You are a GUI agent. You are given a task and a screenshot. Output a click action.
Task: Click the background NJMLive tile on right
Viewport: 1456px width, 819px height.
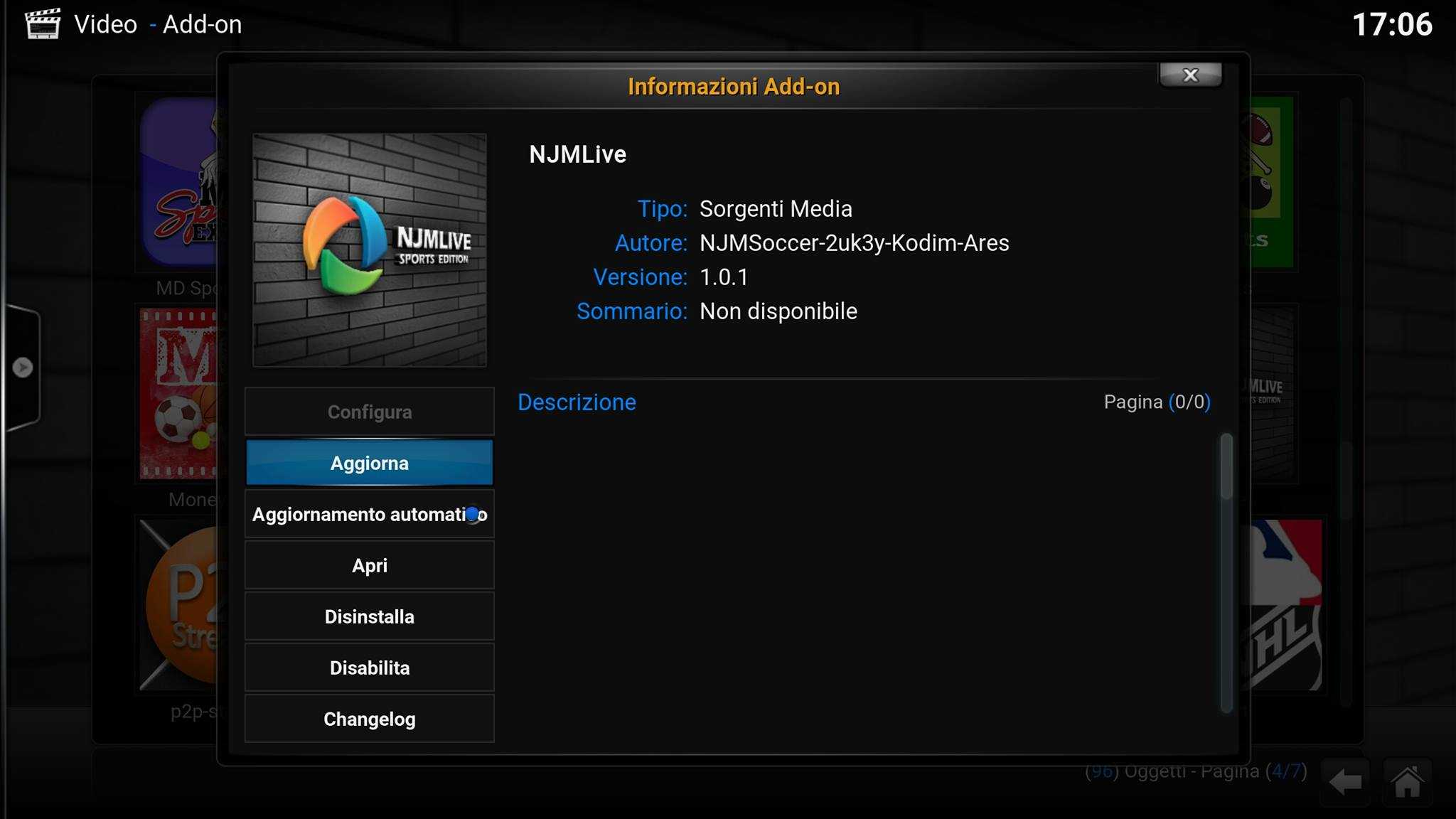click(1273, 394)
